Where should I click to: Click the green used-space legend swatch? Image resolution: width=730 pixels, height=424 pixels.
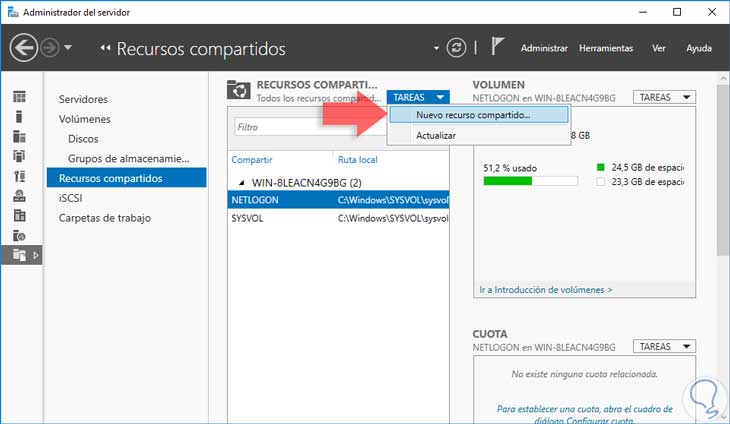[601, 167]
